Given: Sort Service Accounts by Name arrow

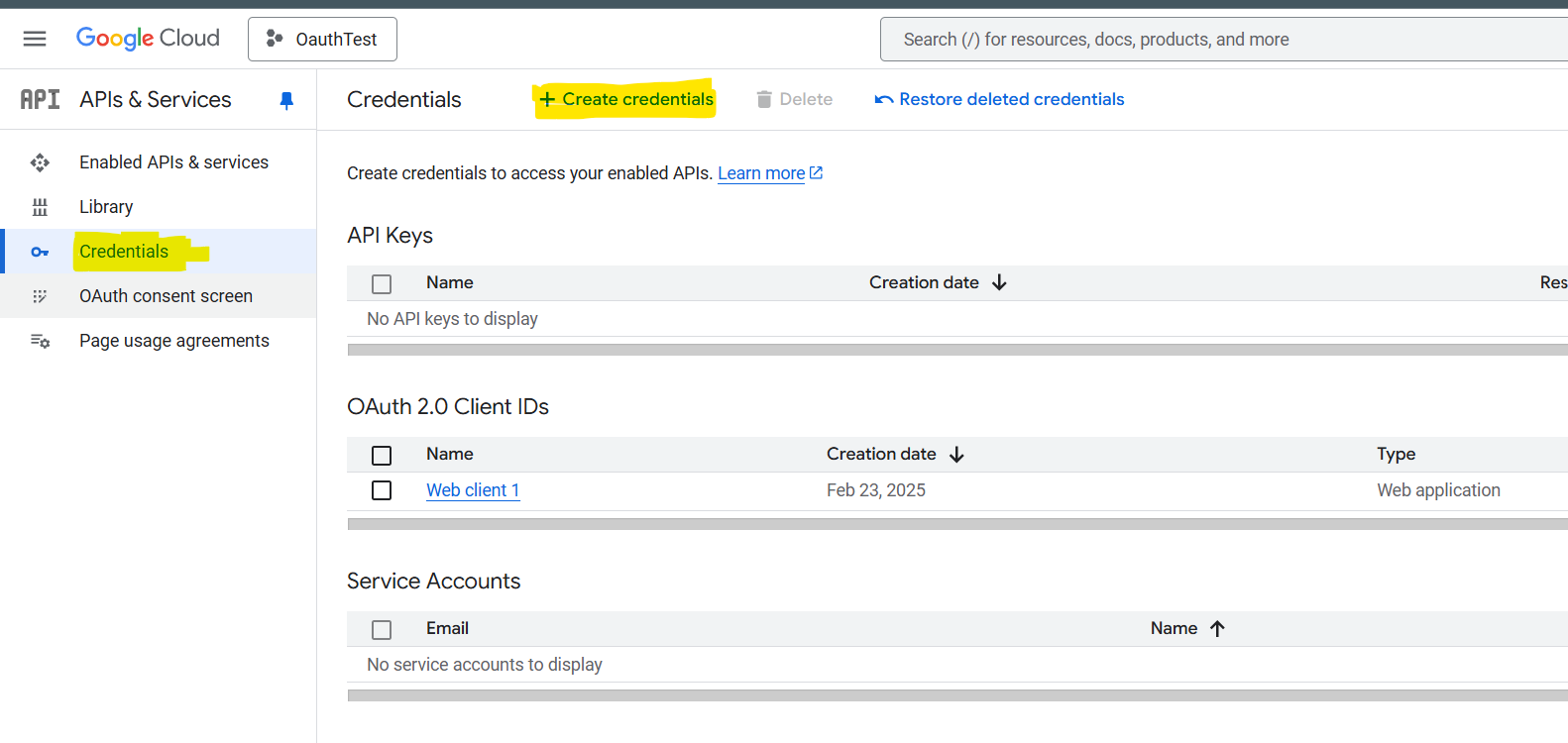Looking at the screenshot, I should (x=1217, y=628).
